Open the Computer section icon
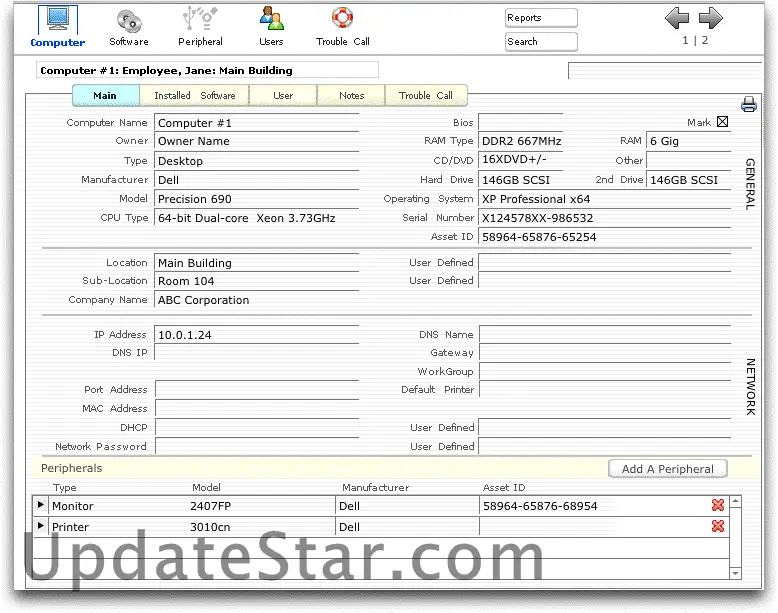Screen dimensions: 778x613 (58, 20)
